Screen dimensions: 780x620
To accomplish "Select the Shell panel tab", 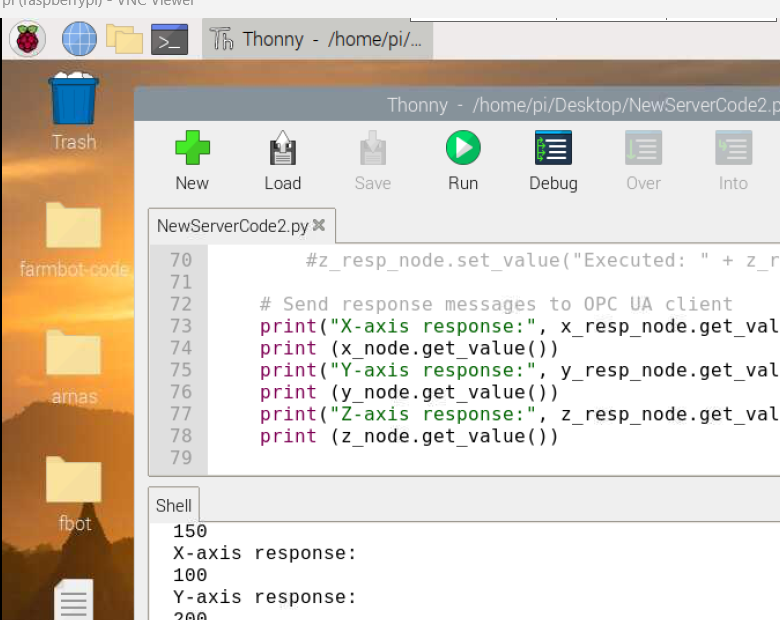I will (x=174, y=505).
